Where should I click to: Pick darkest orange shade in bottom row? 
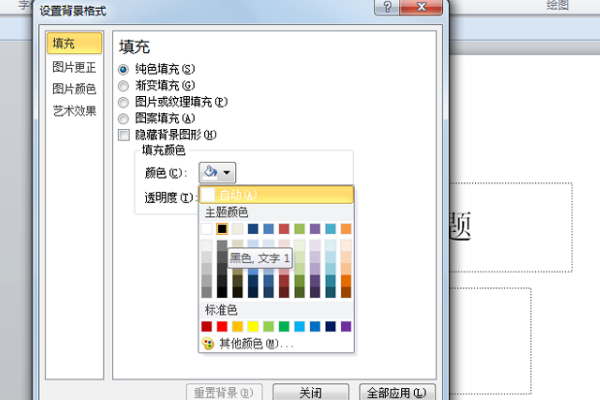coord(346,292)
